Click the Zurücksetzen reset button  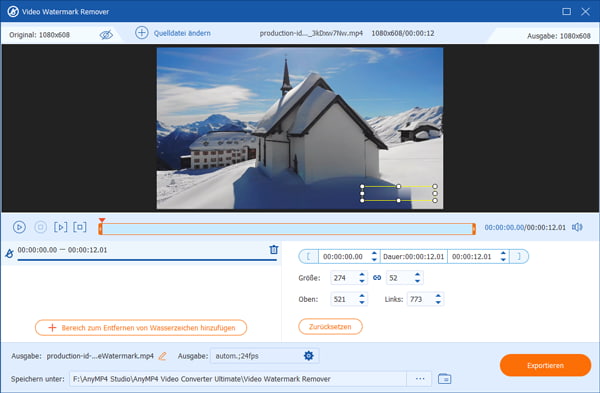coord(330,327)
